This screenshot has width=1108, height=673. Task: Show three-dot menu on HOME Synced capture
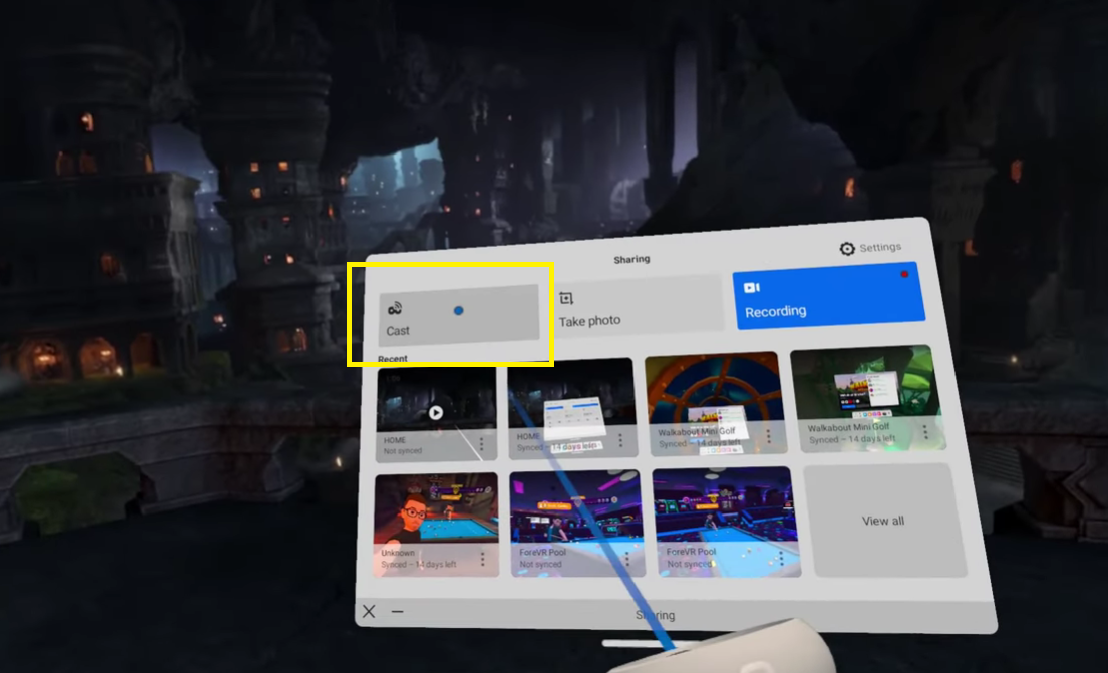620,440
